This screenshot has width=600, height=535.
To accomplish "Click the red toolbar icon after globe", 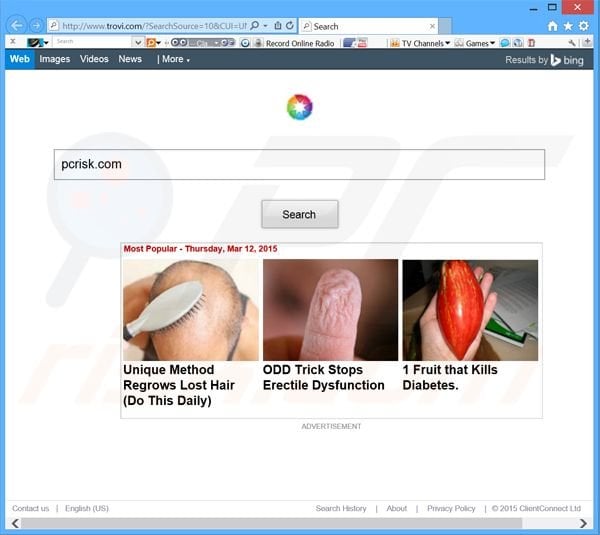I will pyautogui.click(x=531, y=42).
